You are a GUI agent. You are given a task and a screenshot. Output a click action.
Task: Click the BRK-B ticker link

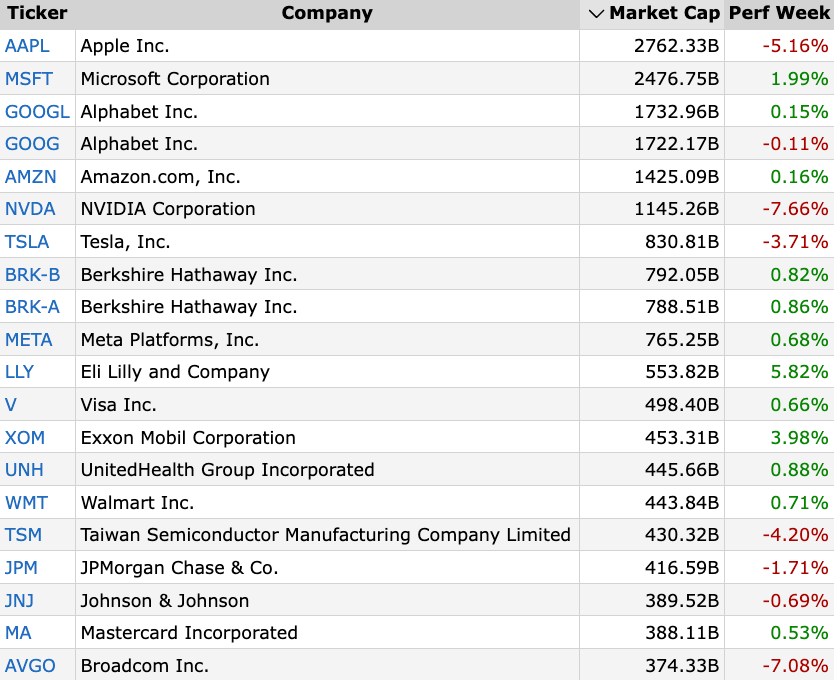pos(32,275)
